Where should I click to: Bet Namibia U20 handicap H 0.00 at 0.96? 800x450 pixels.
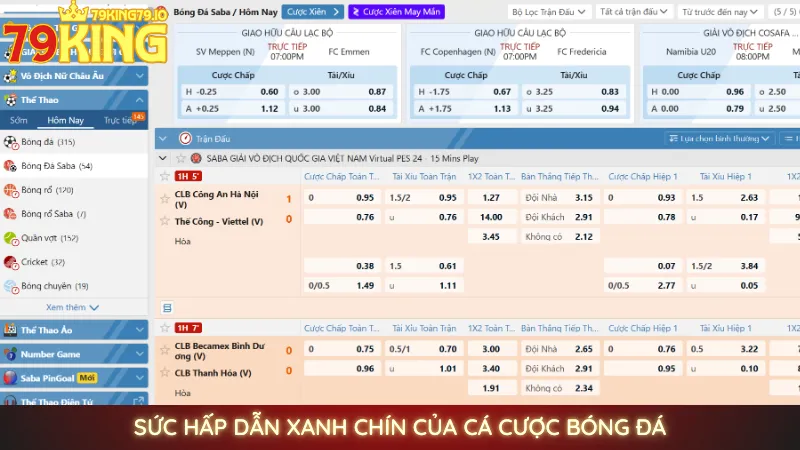(x=698, y=92)
